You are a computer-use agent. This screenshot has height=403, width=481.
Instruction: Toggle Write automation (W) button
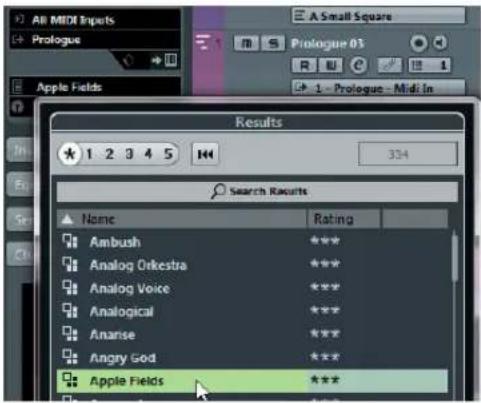330,65
